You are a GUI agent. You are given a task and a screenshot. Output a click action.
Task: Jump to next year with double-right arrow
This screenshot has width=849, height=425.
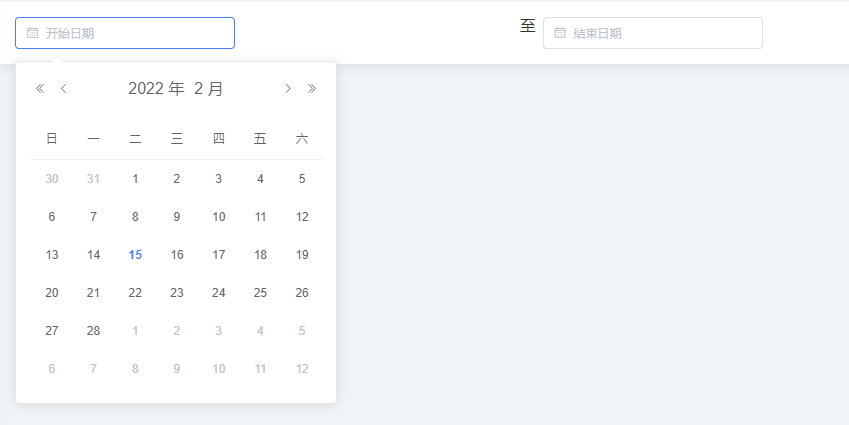pos(312,89)
